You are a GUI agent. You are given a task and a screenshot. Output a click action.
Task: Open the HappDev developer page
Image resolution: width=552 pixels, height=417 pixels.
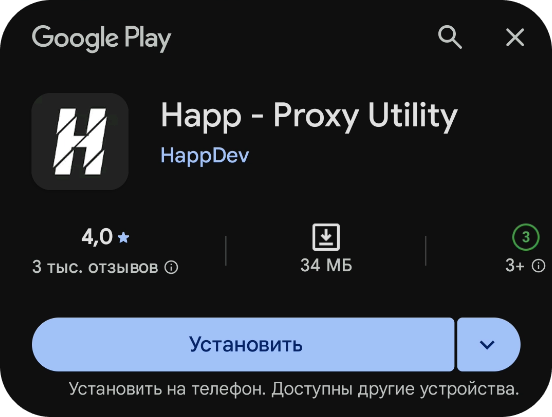click(205, 155)
